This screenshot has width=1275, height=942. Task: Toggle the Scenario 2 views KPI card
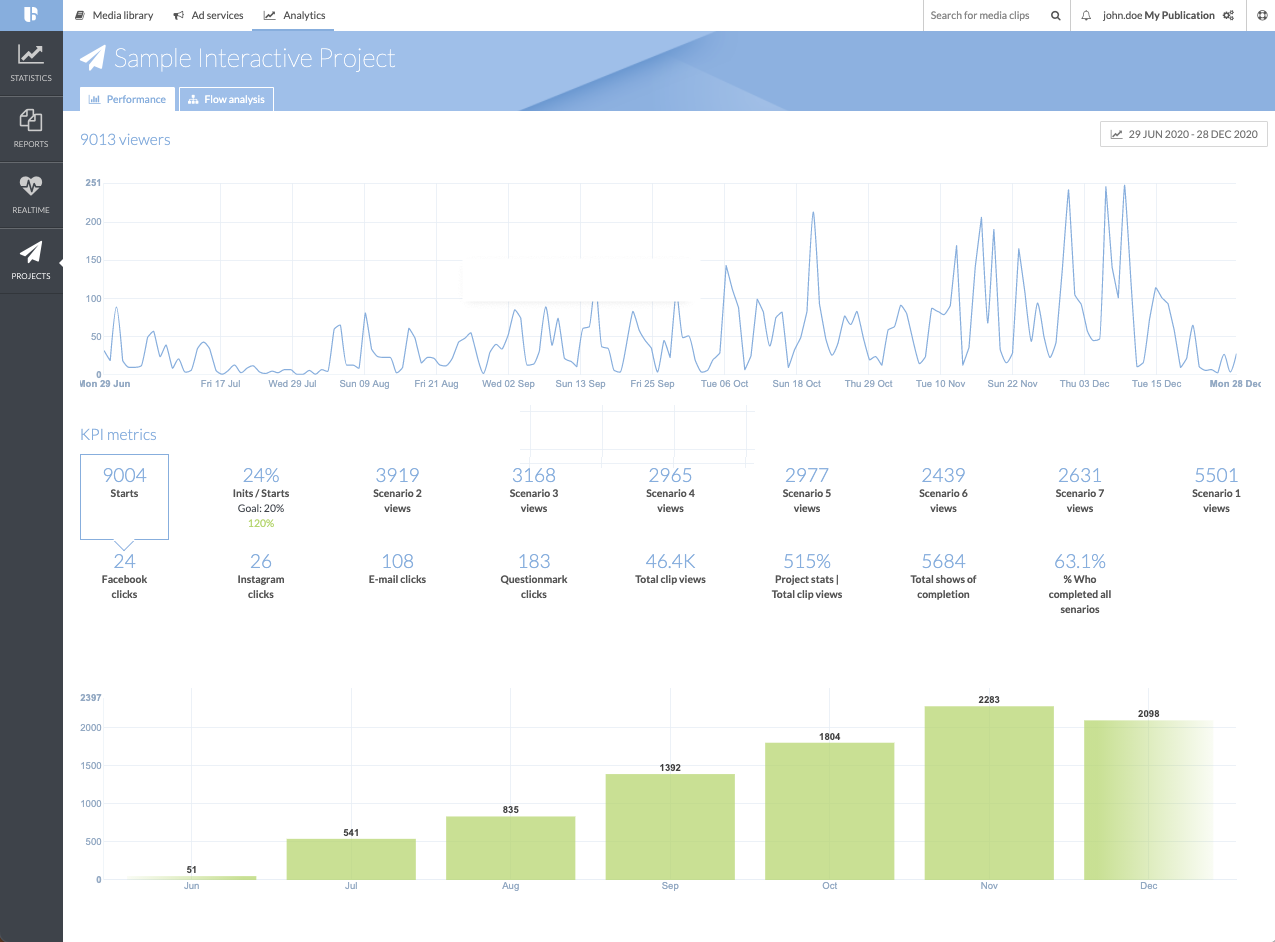397,490
